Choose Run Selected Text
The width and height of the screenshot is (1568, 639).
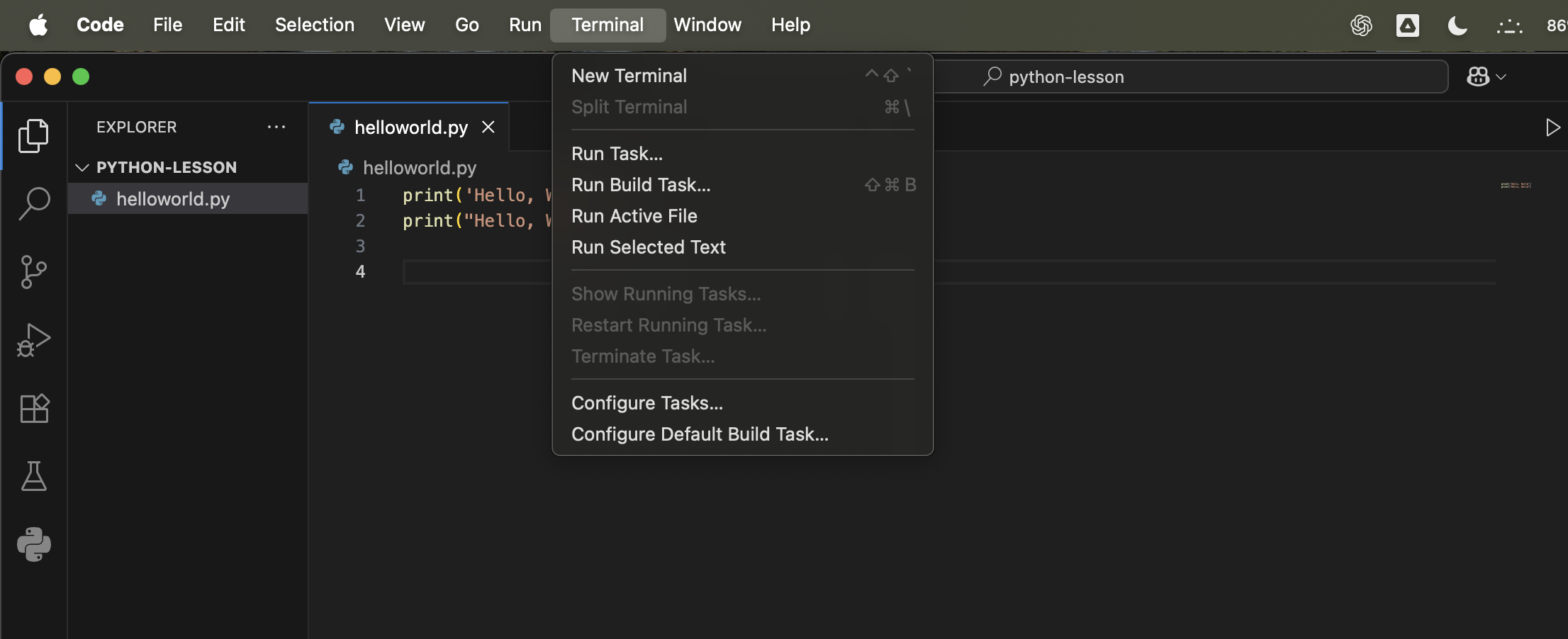(742, 247)
